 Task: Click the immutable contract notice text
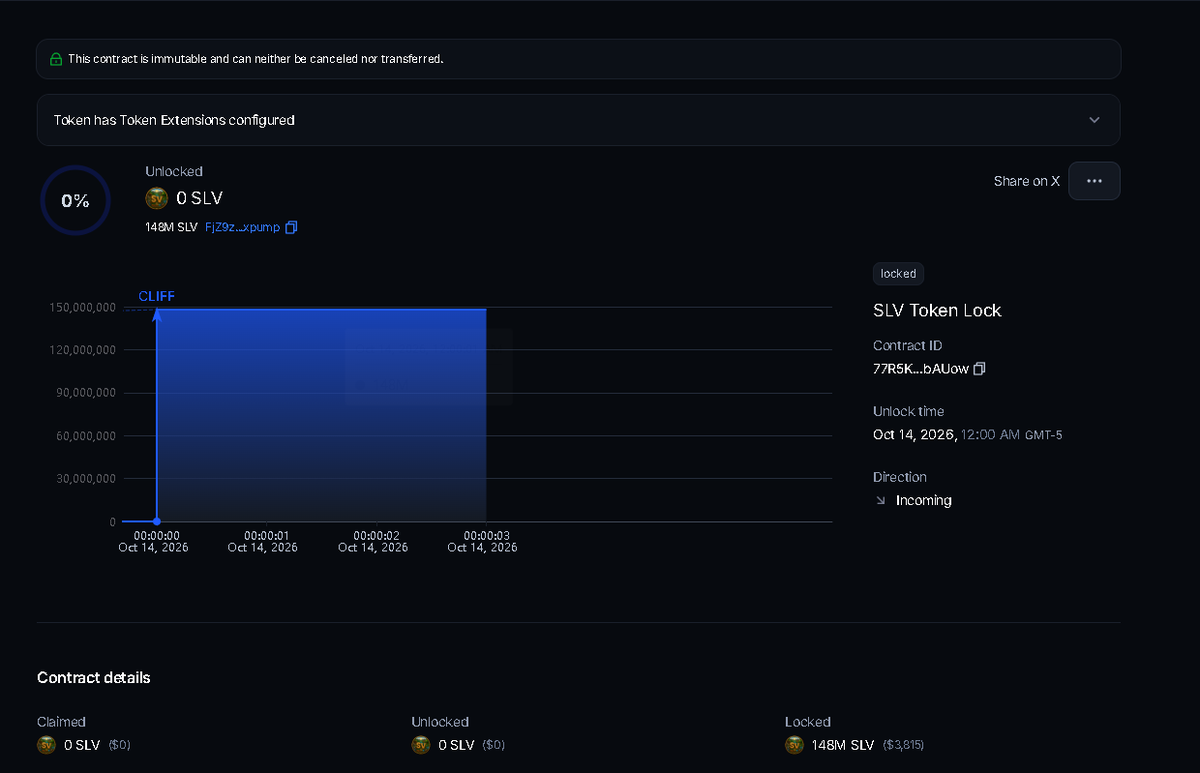(256, 59)
